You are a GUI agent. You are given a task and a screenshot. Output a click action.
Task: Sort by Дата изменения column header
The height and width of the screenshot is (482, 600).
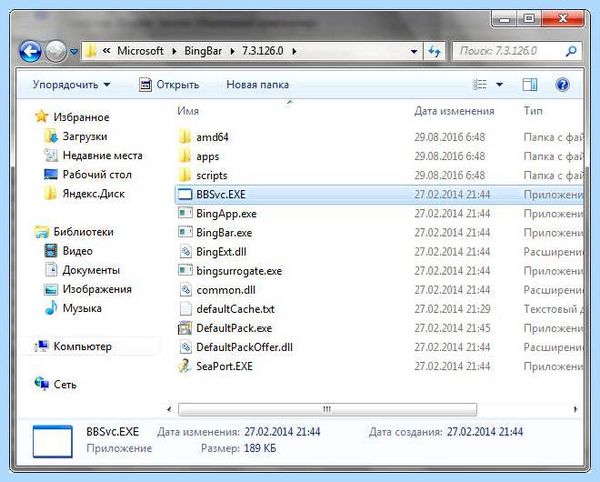(x=454, y=111)
